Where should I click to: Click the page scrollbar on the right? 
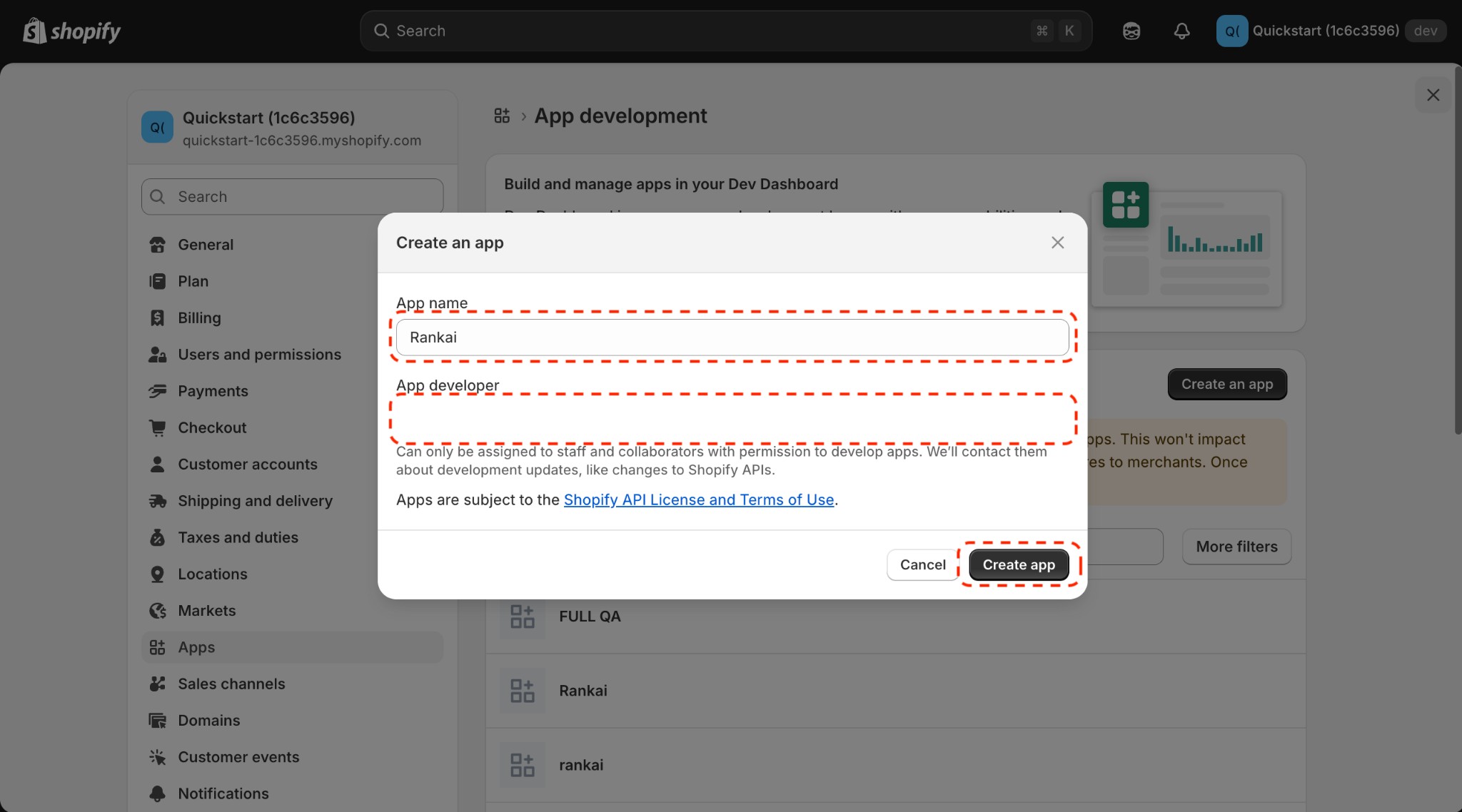point(1456,250)
